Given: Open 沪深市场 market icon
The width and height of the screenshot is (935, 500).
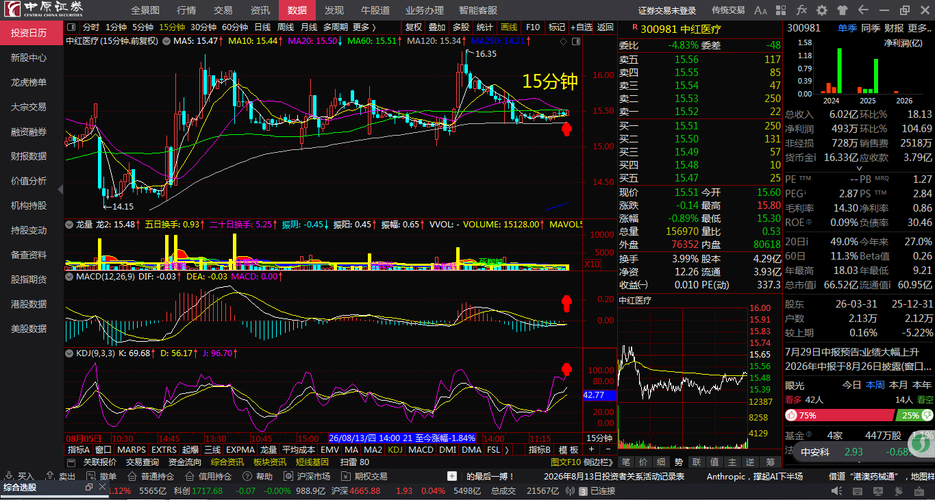Looking at the screenshot, I should click(288, 476).
